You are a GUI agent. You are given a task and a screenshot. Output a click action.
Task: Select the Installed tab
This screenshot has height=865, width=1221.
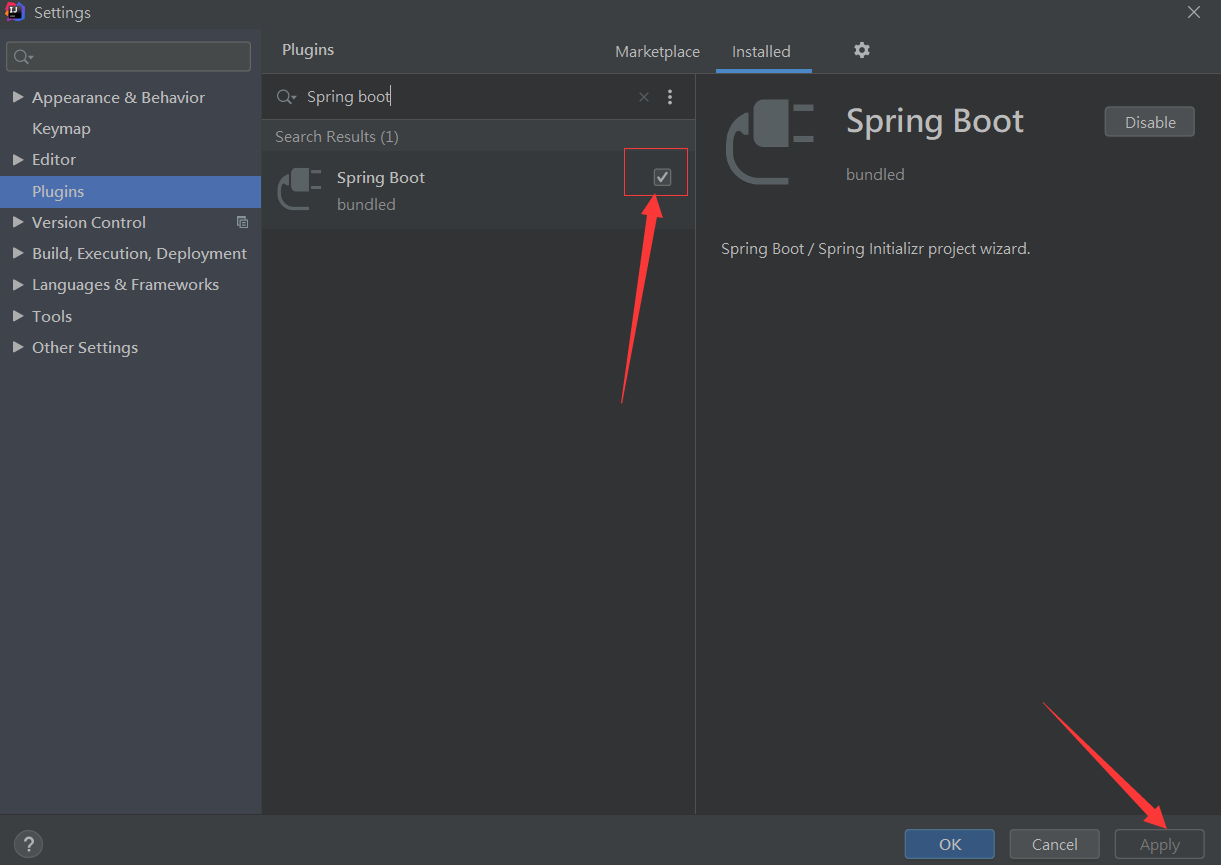(761, 51)
